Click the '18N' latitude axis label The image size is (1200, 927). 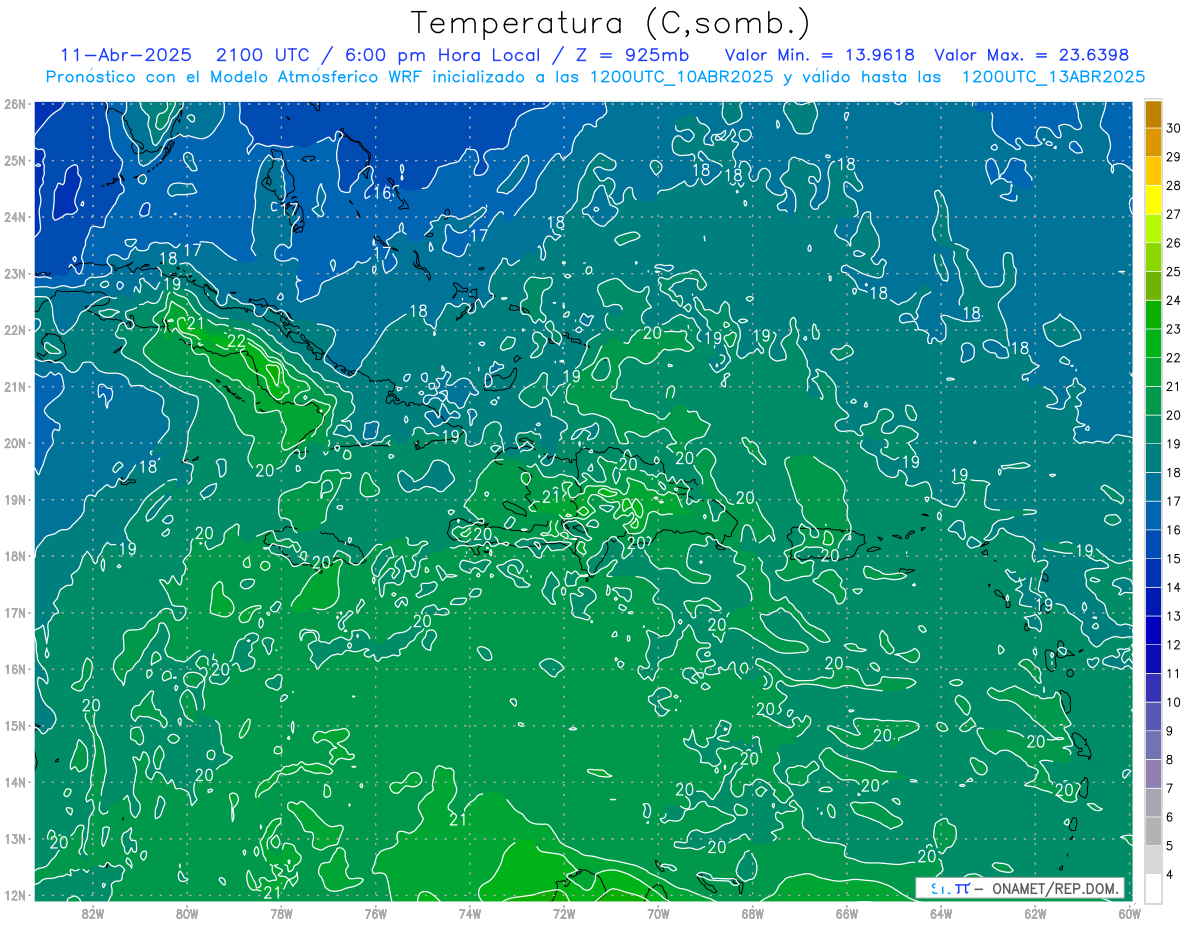point(14,556)
